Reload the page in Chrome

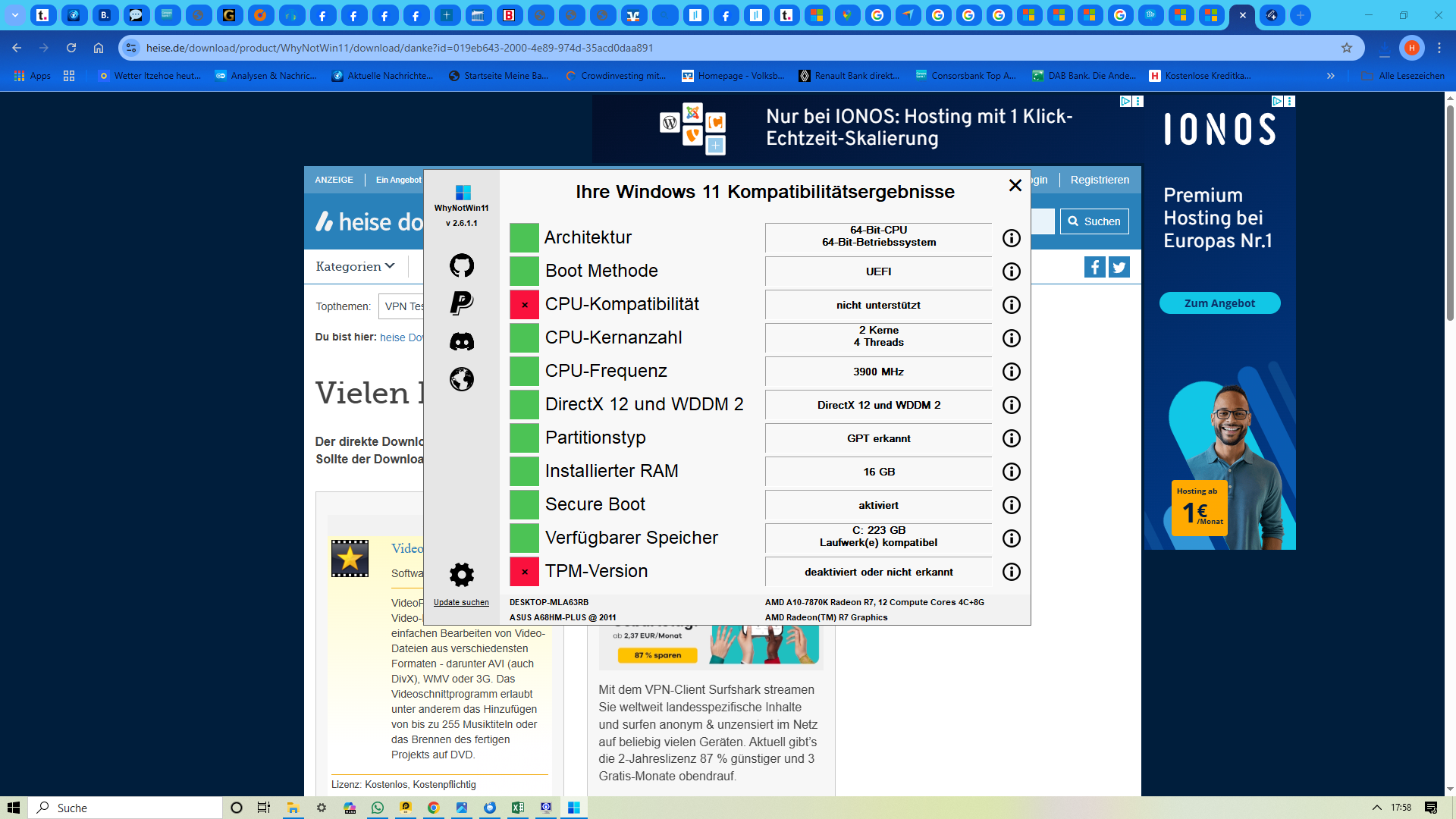click(71, 48)
